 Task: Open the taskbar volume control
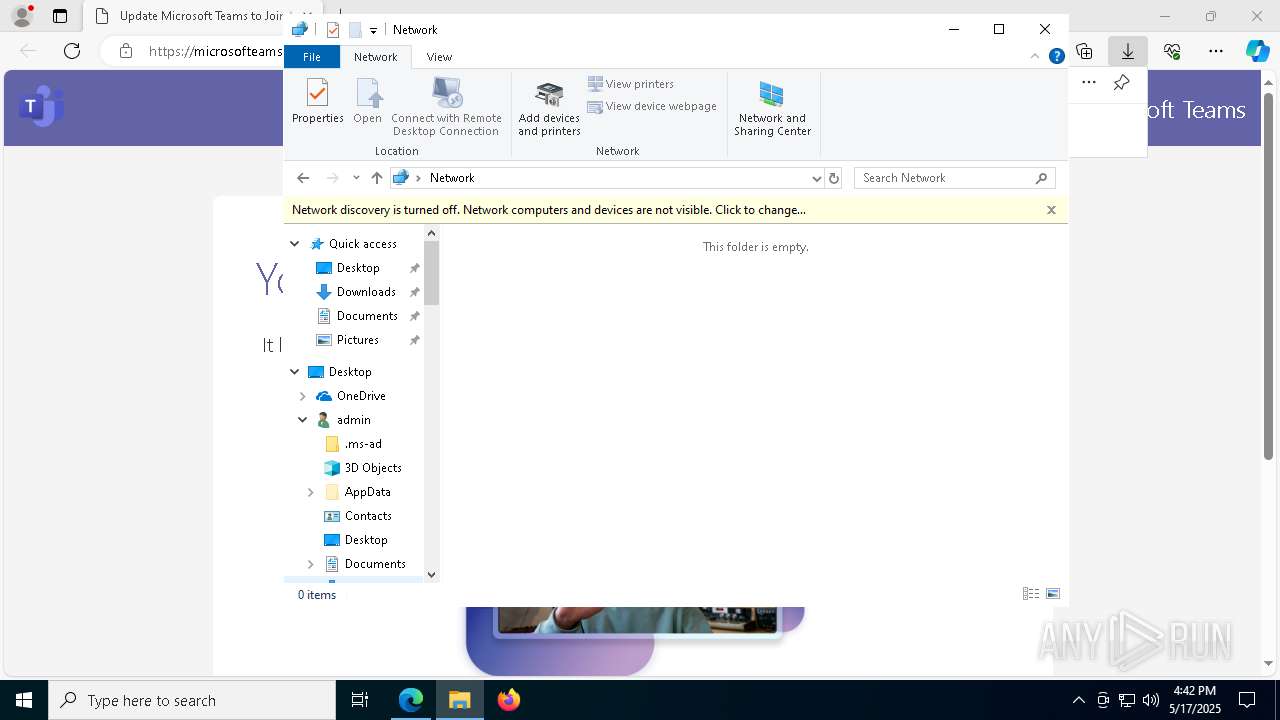coord(1150,700)
